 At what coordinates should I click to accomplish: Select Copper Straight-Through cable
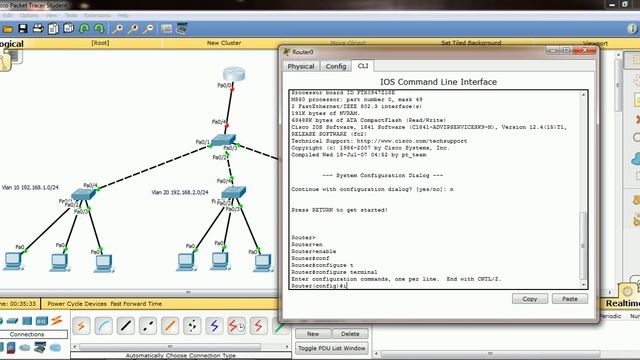click(126, 326)
